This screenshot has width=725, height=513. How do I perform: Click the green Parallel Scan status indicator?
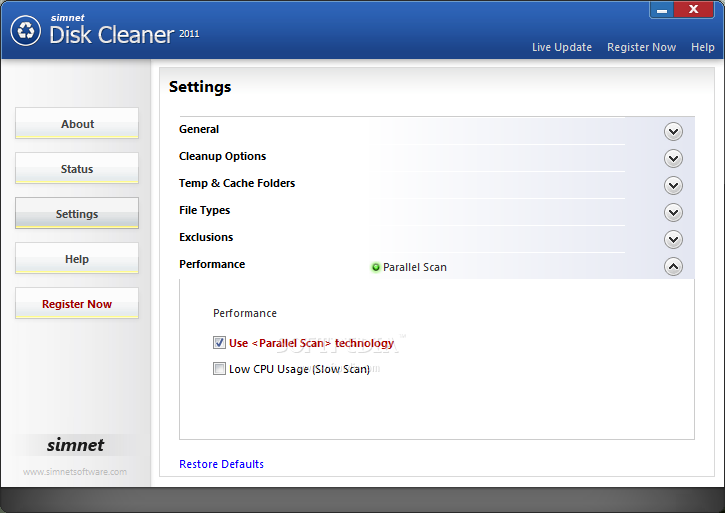click(376, 267)
